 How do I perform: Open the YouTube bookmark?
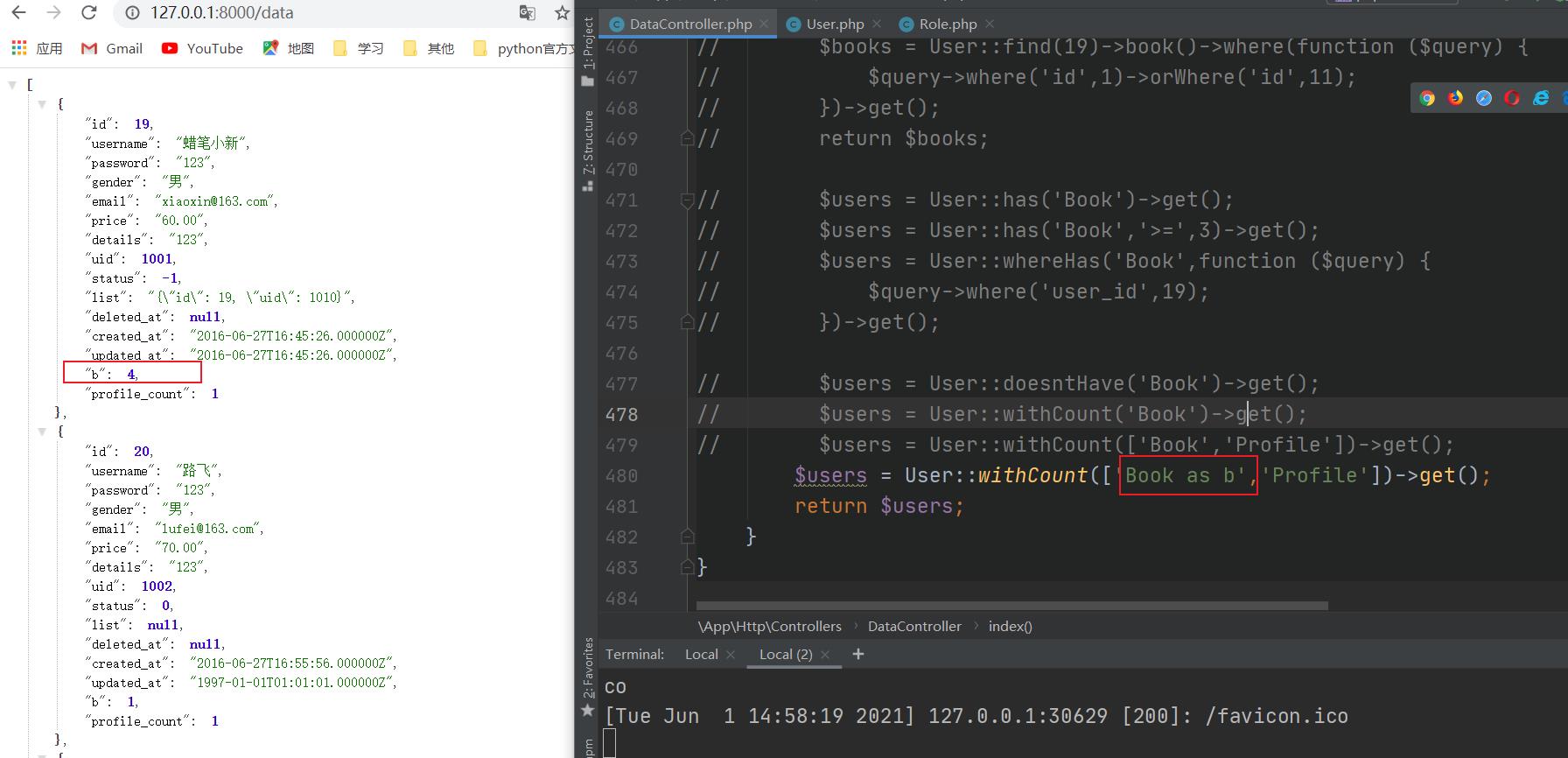(x=202, y=48)
